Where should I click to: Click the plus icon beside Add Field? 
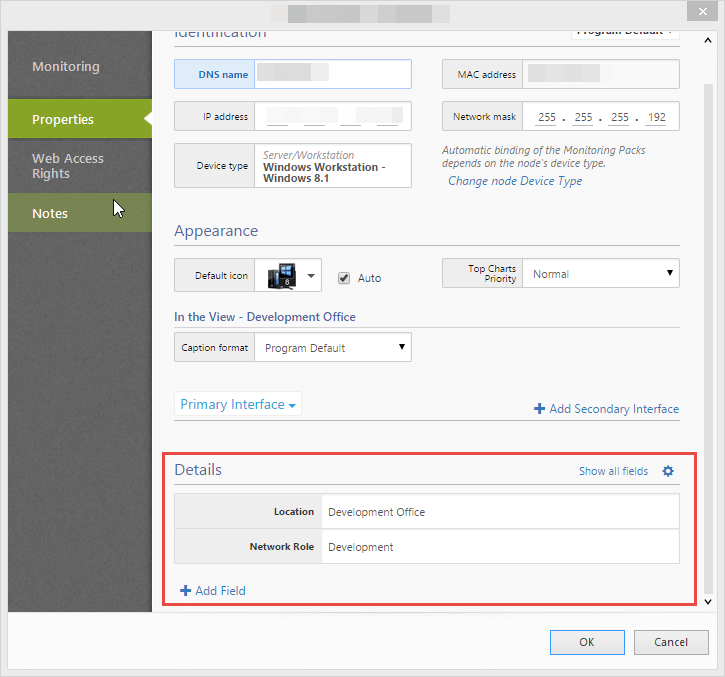tap(185, 591)
